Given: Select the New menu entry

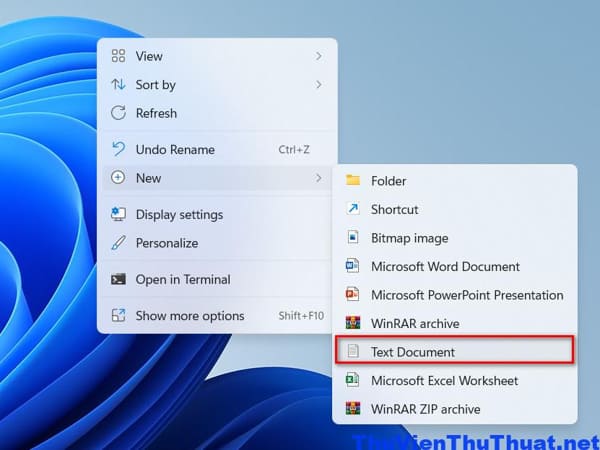Looking at the screenshot, I should 217,178.
